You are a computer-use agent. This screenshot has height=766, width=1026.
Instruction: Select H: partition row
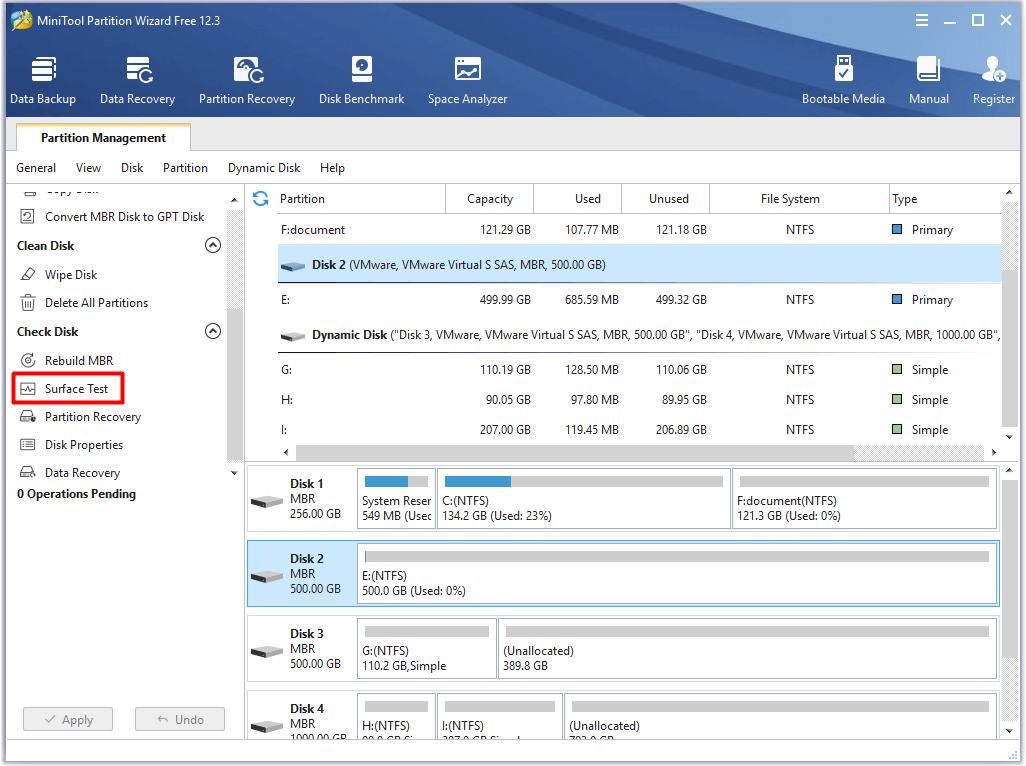click(639, 399)
